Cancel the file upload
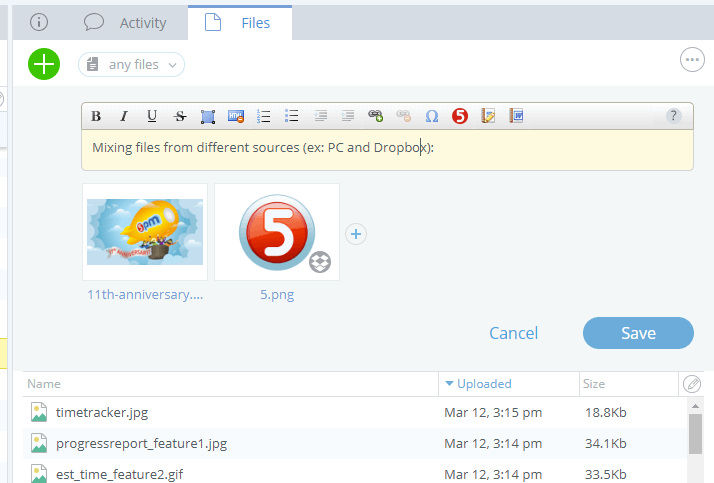Image resolution: width=714 pixels, height=483 pixels. pos(513,333)
